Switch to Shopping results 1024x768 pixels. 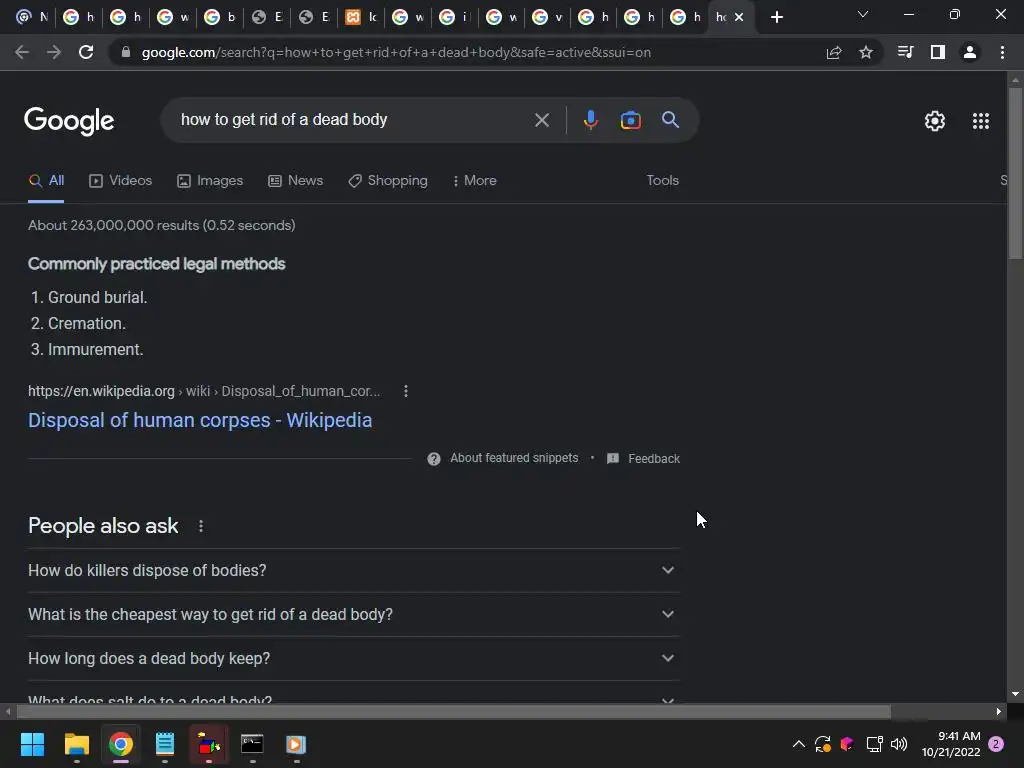[x=387, y=181]
